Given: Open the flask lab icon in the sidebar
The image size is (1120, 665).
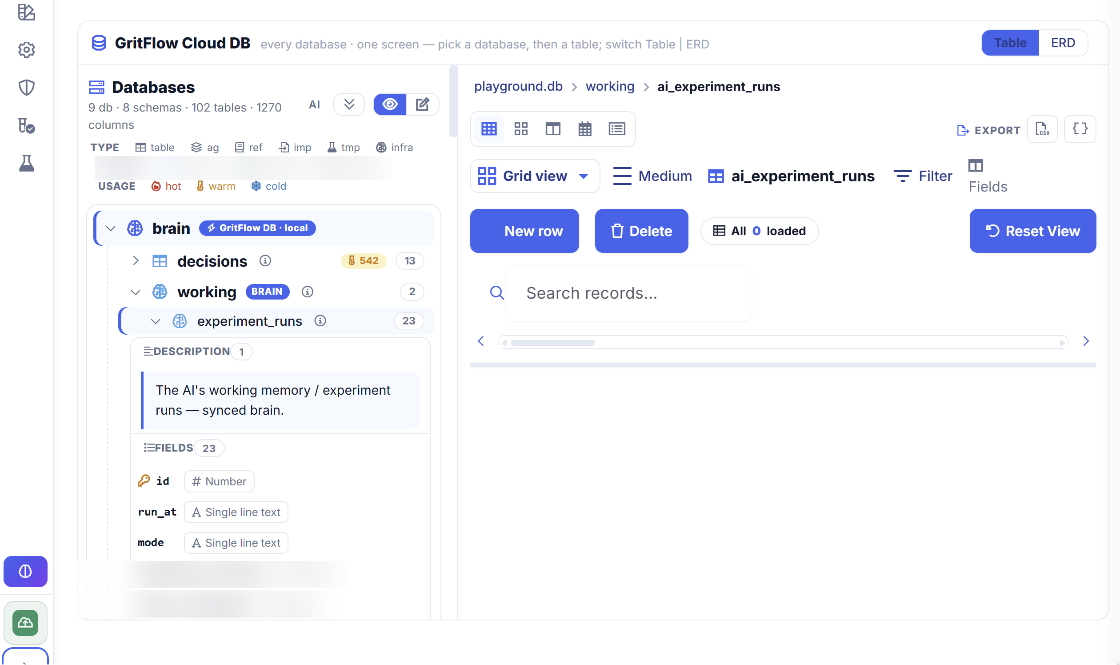Looking at the screenshot, I should click(26, 164).
